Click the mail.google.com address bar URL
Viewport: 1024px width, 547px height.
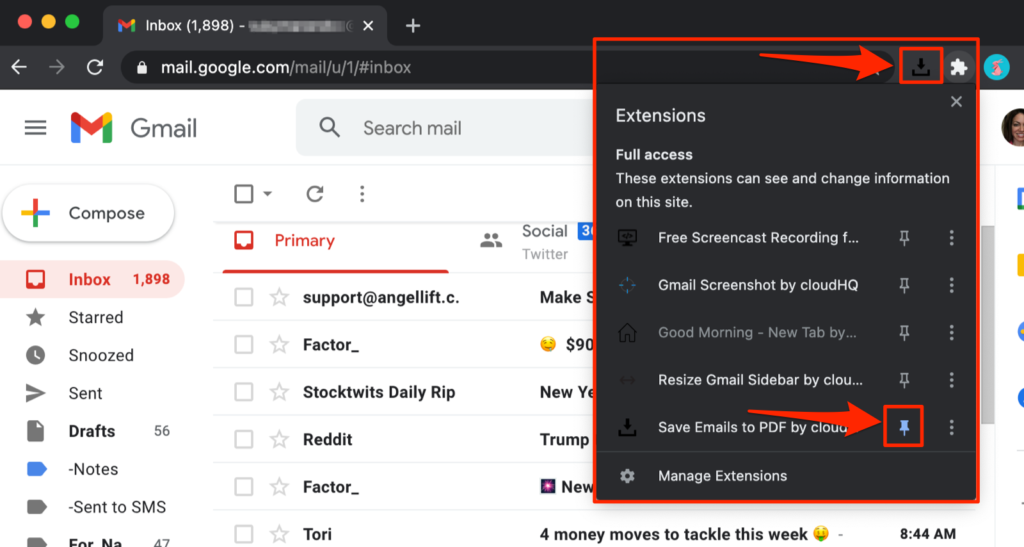point(286,68)
